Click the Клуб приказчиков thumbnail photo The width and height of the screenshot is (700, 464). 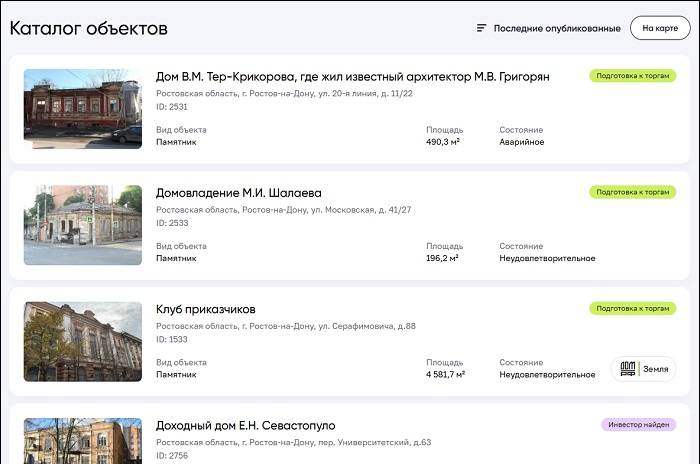tap(83, 342)
